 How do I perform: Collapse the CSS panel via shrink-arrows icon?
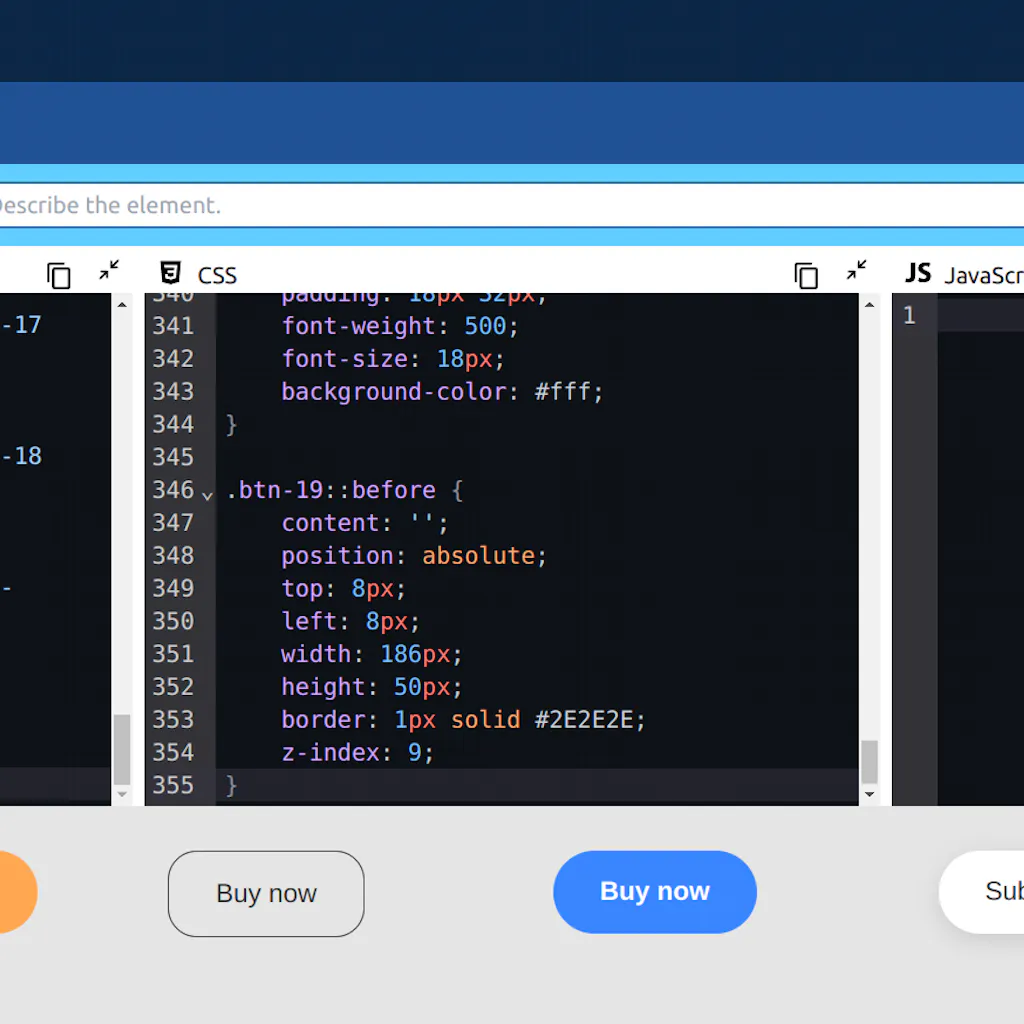coord(109,270)
